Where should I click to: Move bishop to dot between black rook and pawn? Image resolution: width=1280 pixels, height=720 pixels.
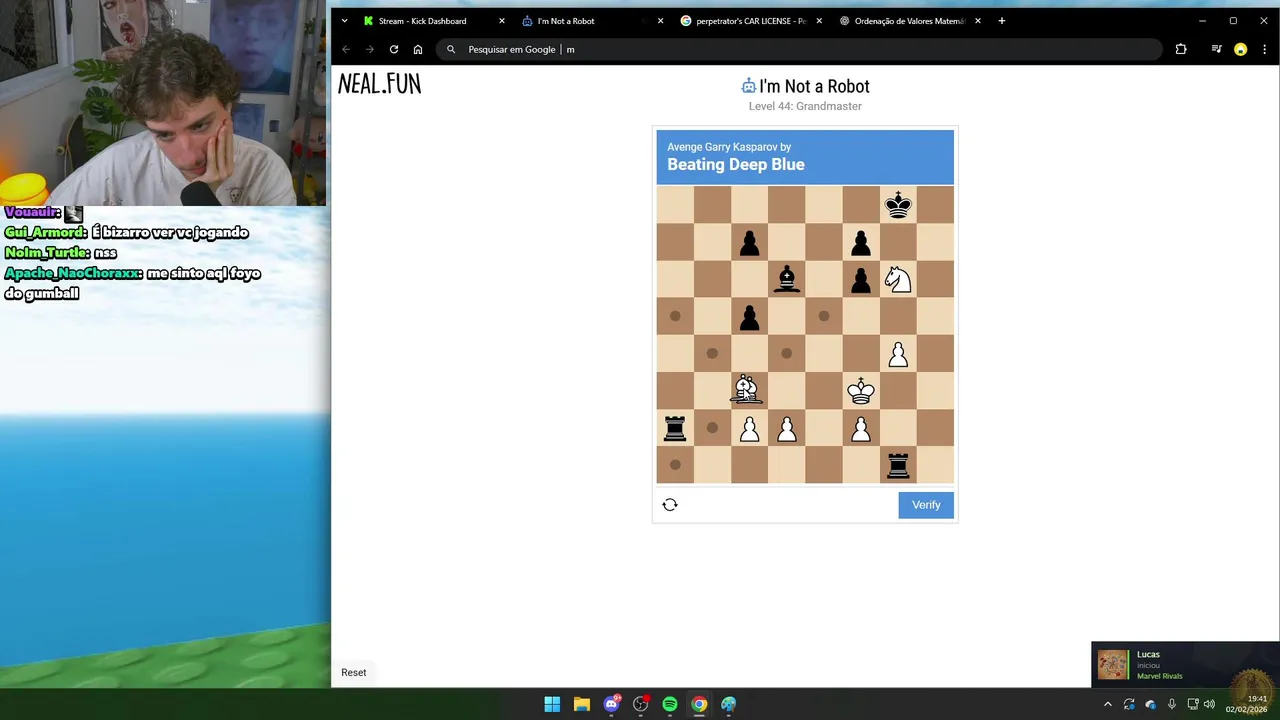point(712,428)
